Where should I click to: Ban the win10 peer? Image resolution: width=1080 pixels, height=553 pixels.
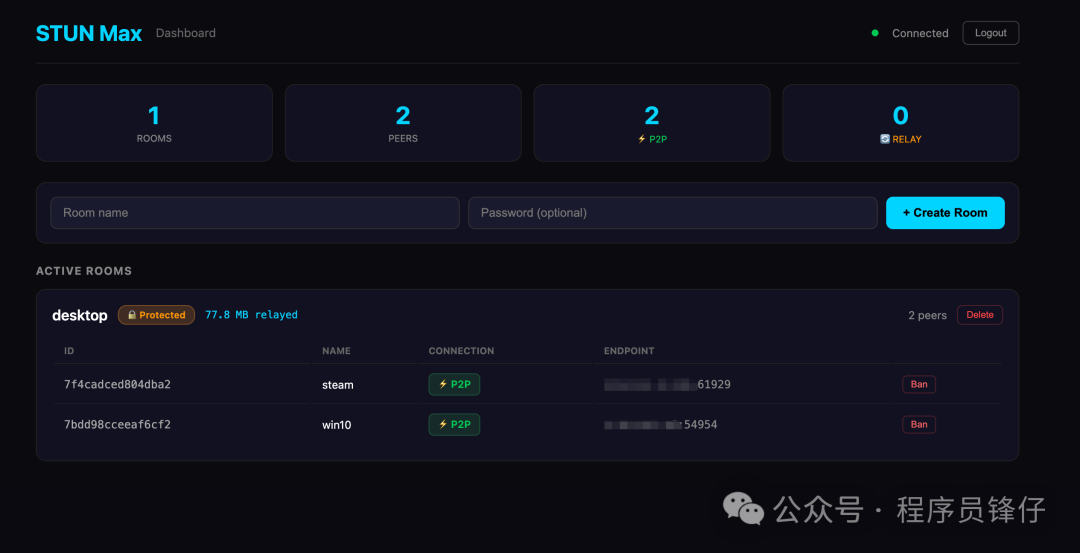[x=919, y=424]
